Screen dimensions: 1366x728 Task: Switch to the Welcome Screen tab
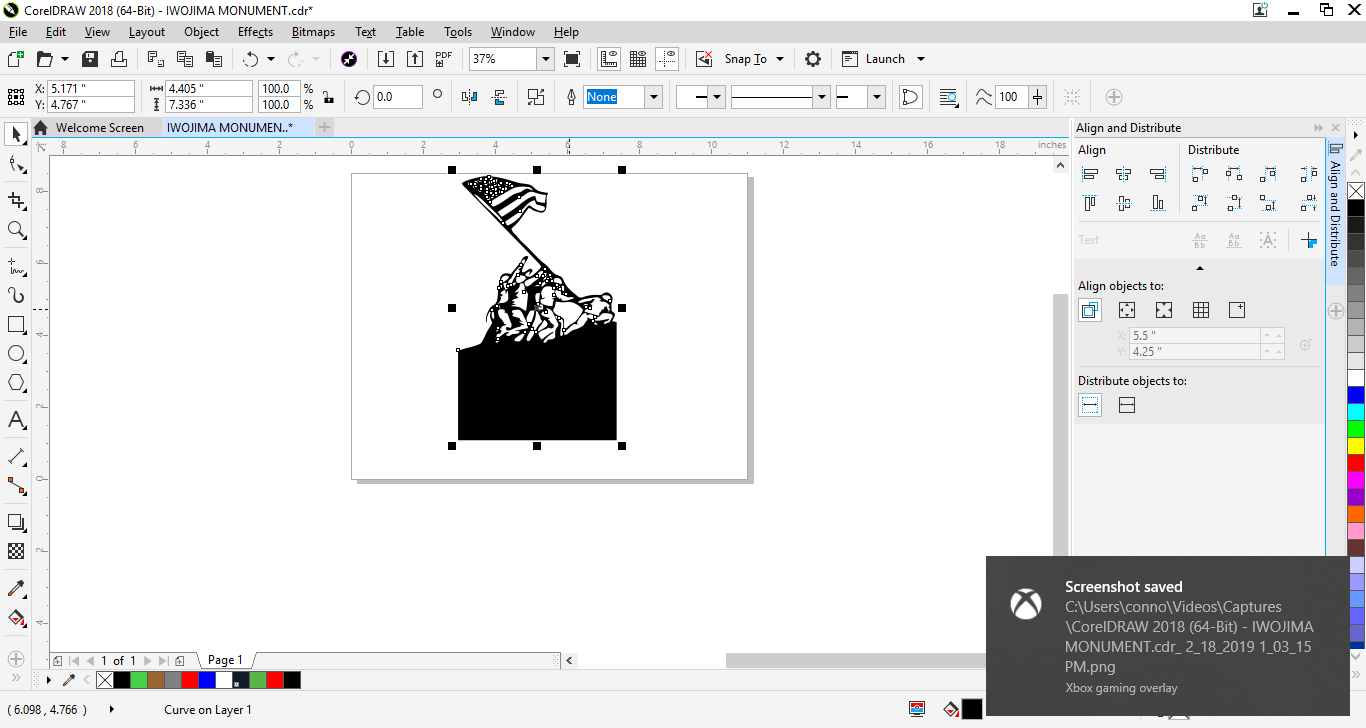tap(99, 127)
